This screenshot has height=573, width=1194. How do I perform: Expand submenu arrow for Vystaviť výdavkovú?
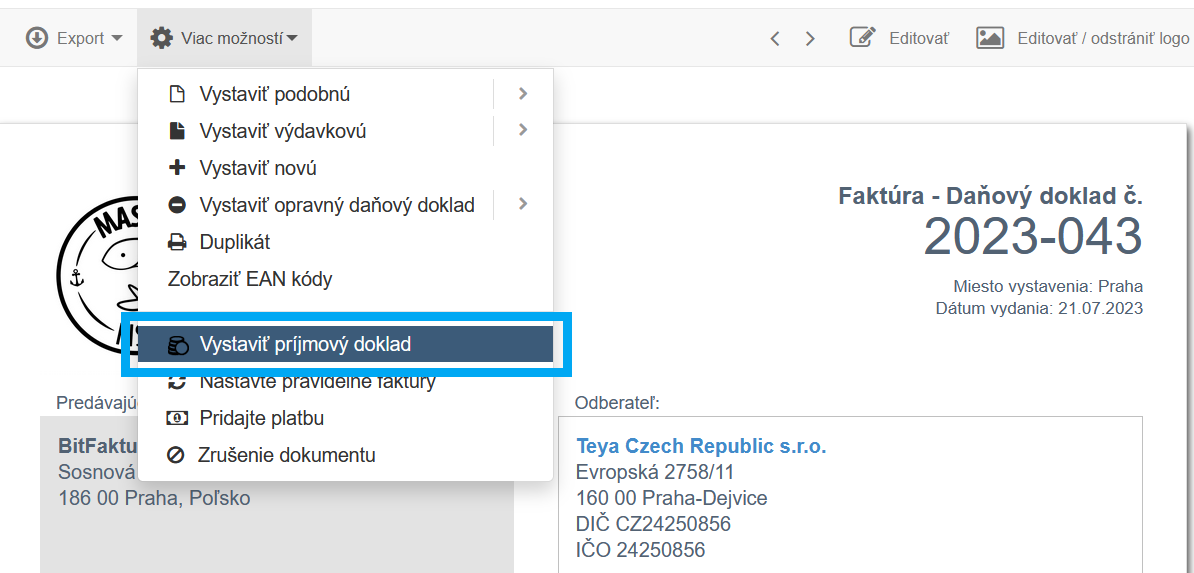[x=523, y=130]
